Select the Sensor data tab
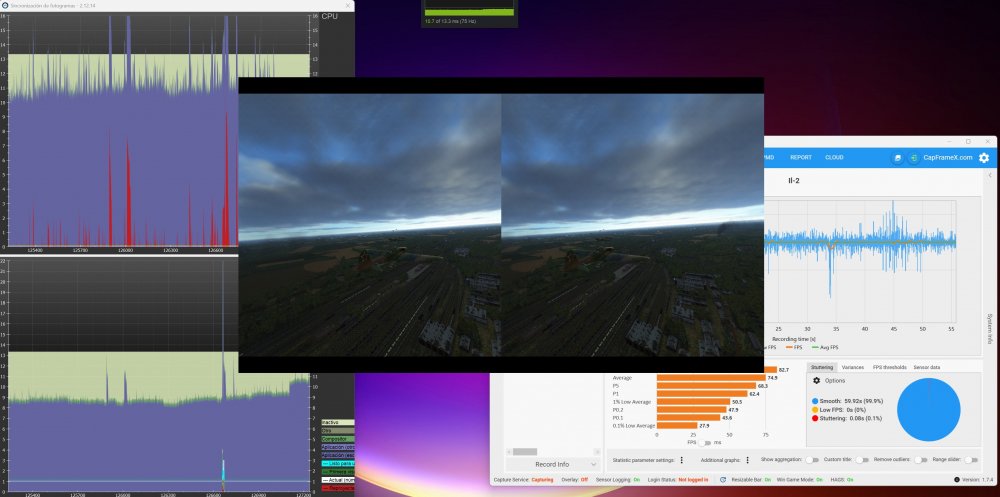The height and width of the screenshot is (497, 1000). (x=927, y=367)
